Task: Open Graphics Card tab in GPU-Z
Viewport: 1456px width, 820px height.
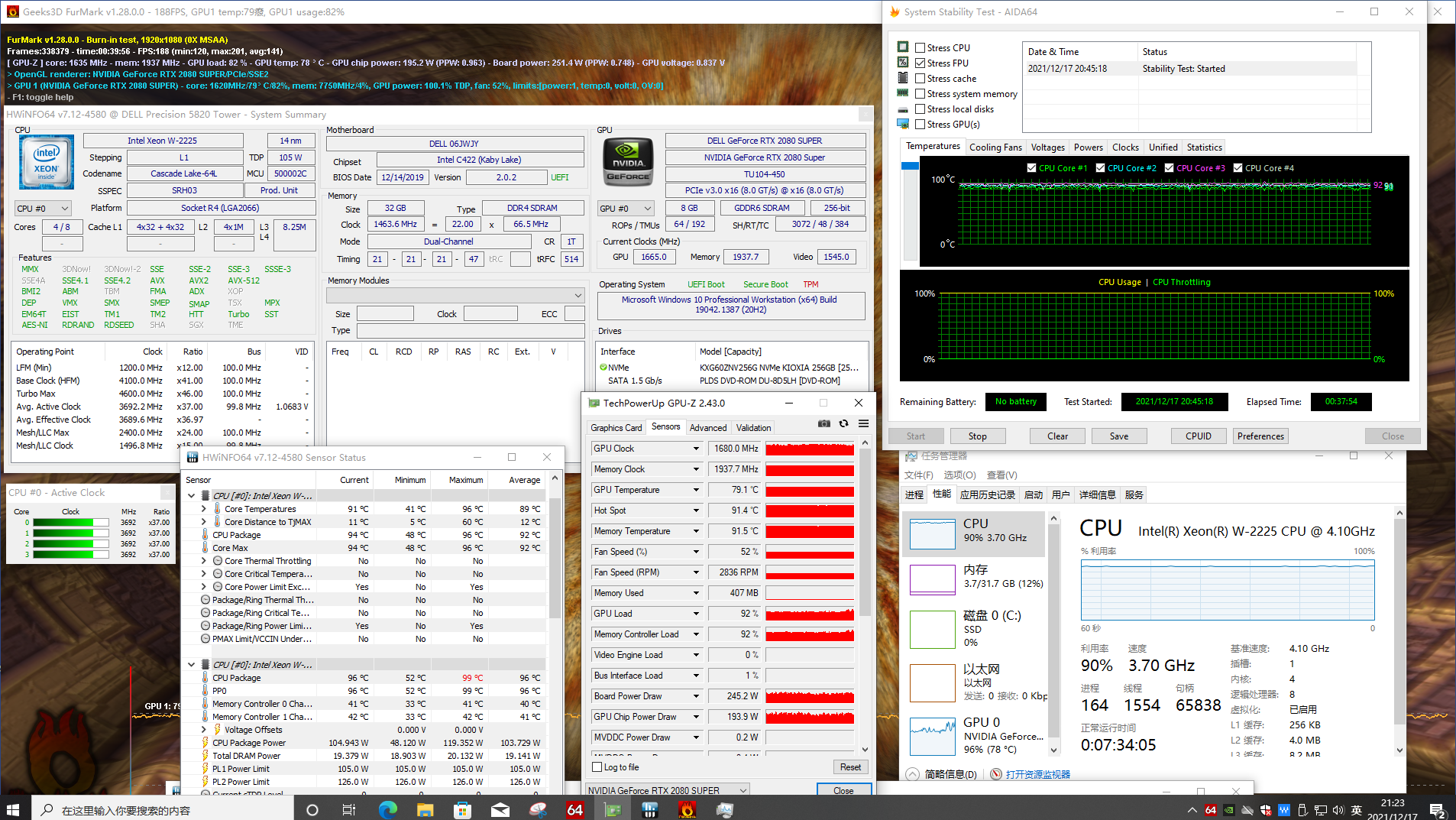Action: coord(616,427)
